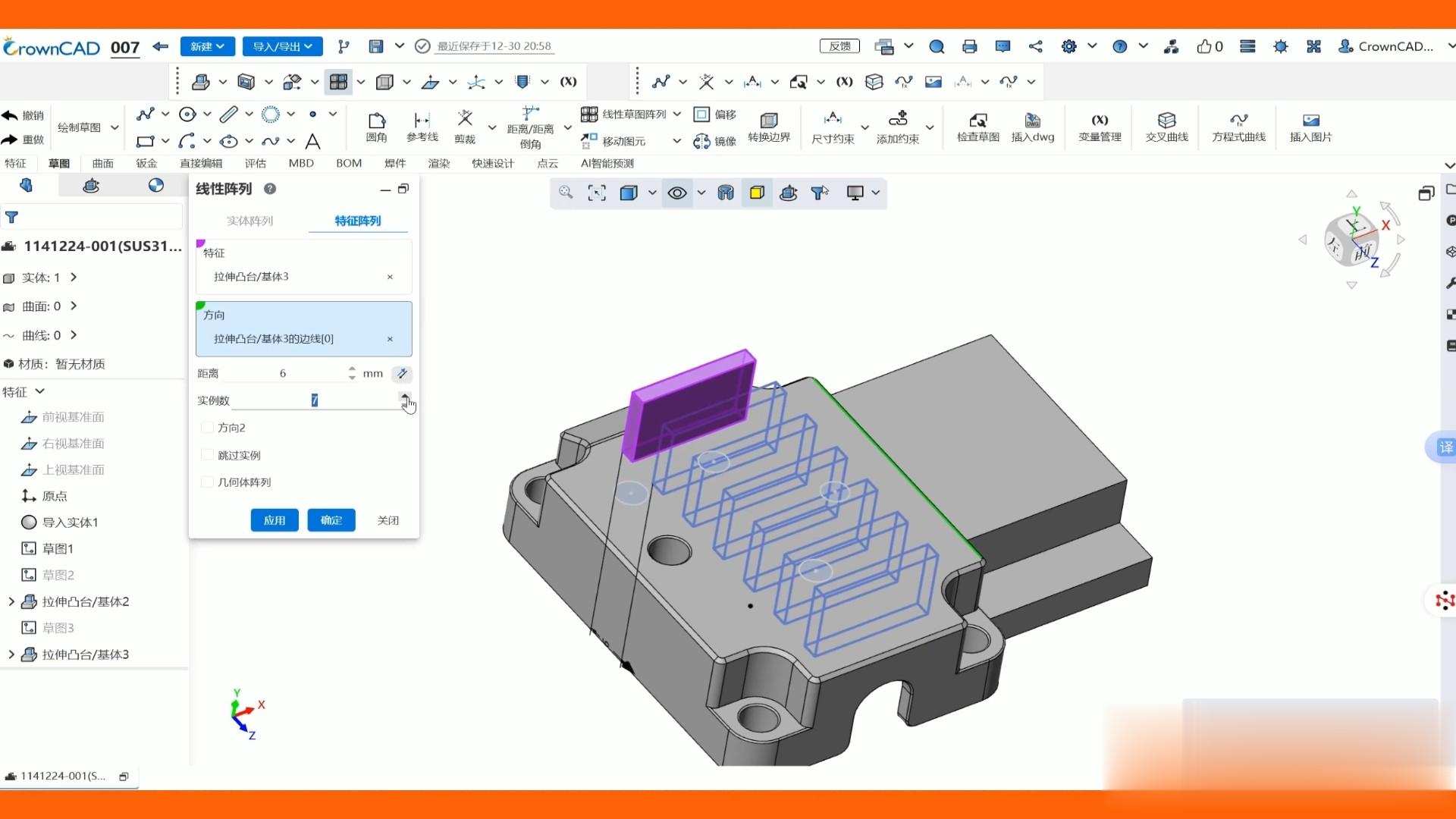Image resolution: width=1456 pixels, height=819 pixels.
Task: Select the 剪裁 trim tool
Action: pos(465,126)
